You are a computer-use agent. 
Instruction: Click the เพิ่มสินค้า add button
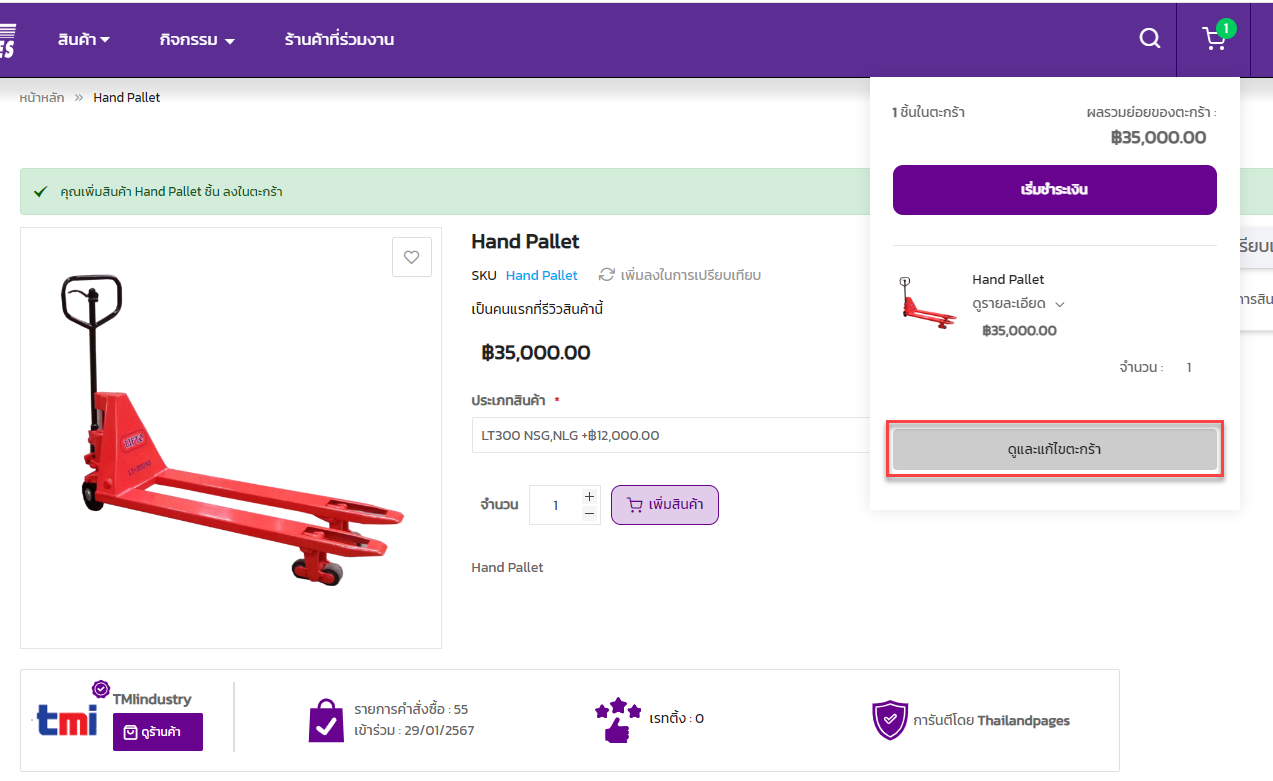point(664,505)
